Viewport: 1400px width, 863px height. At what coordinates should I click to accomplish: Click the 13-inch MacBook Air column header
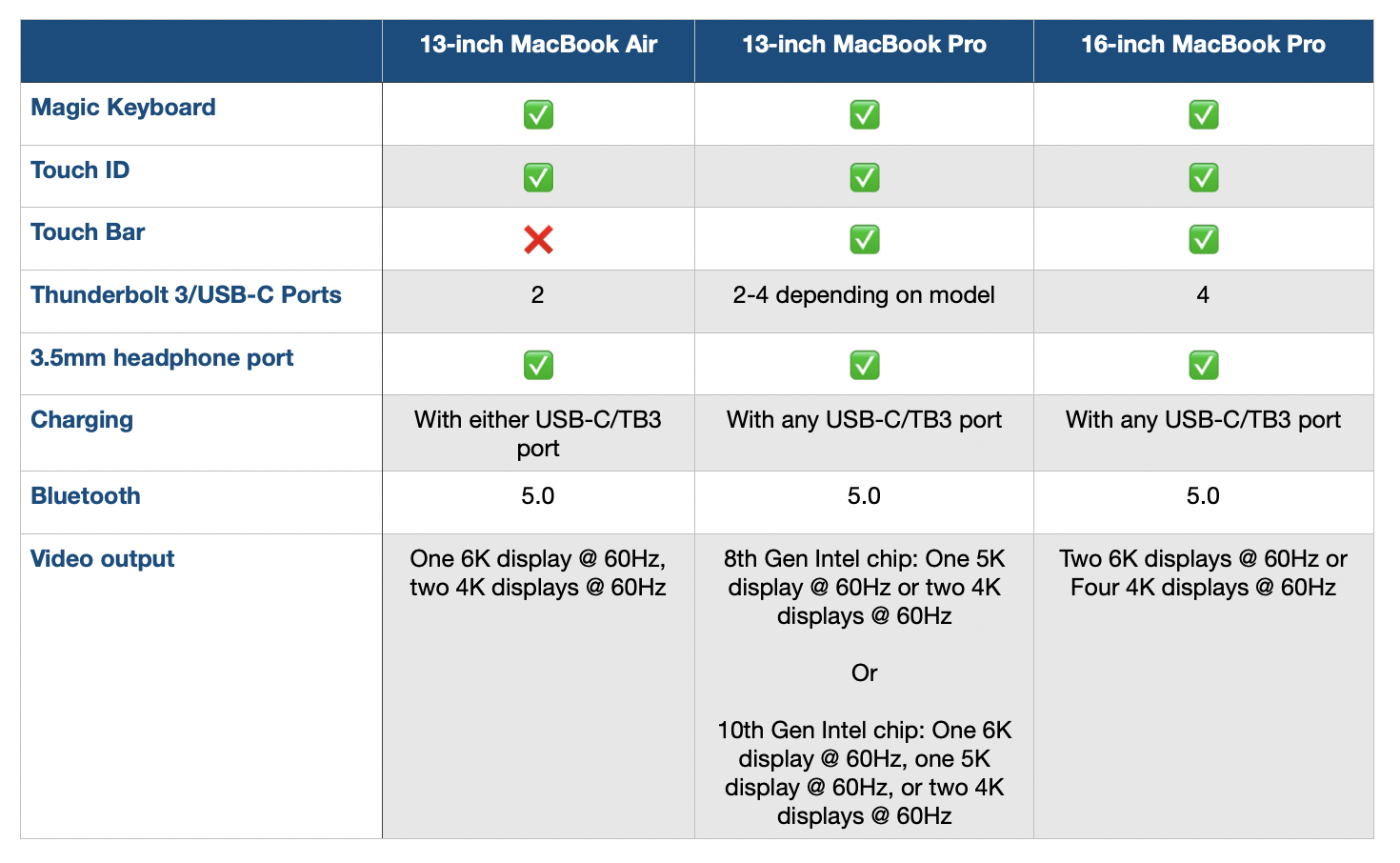(538, 45)
